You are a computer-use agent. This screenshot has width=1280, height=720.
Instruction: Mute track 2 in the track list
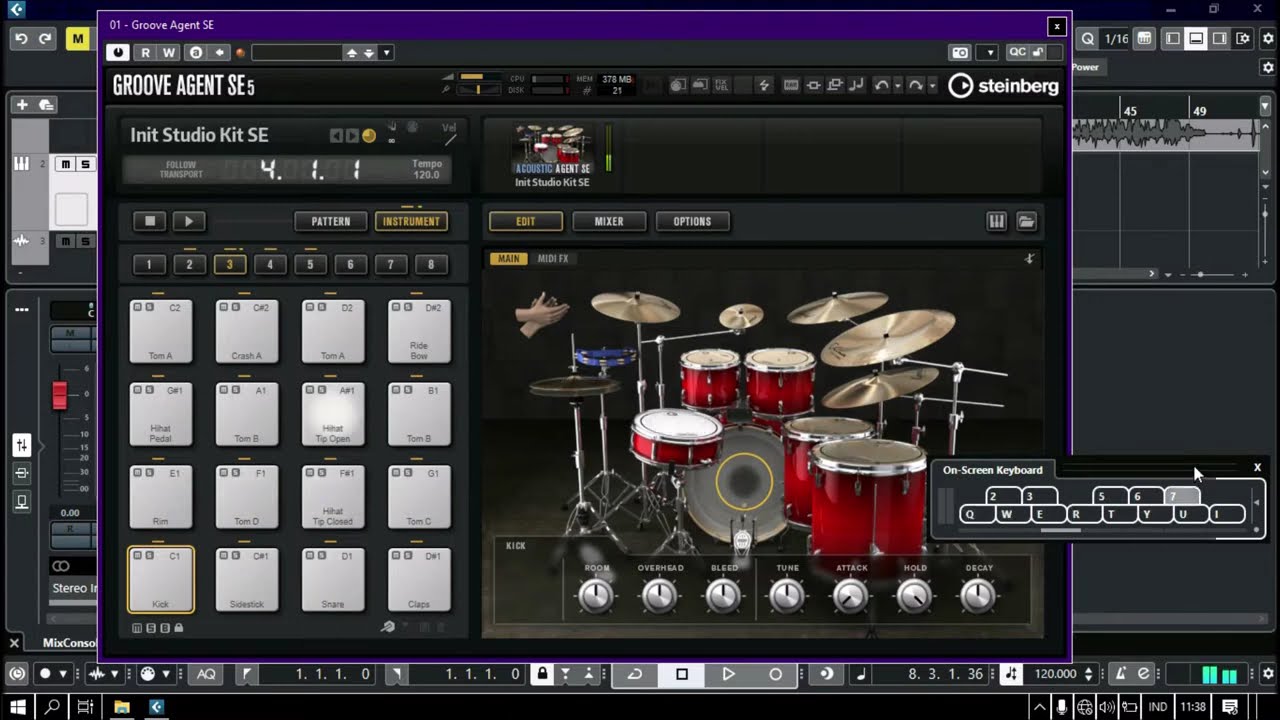[67, 164]
